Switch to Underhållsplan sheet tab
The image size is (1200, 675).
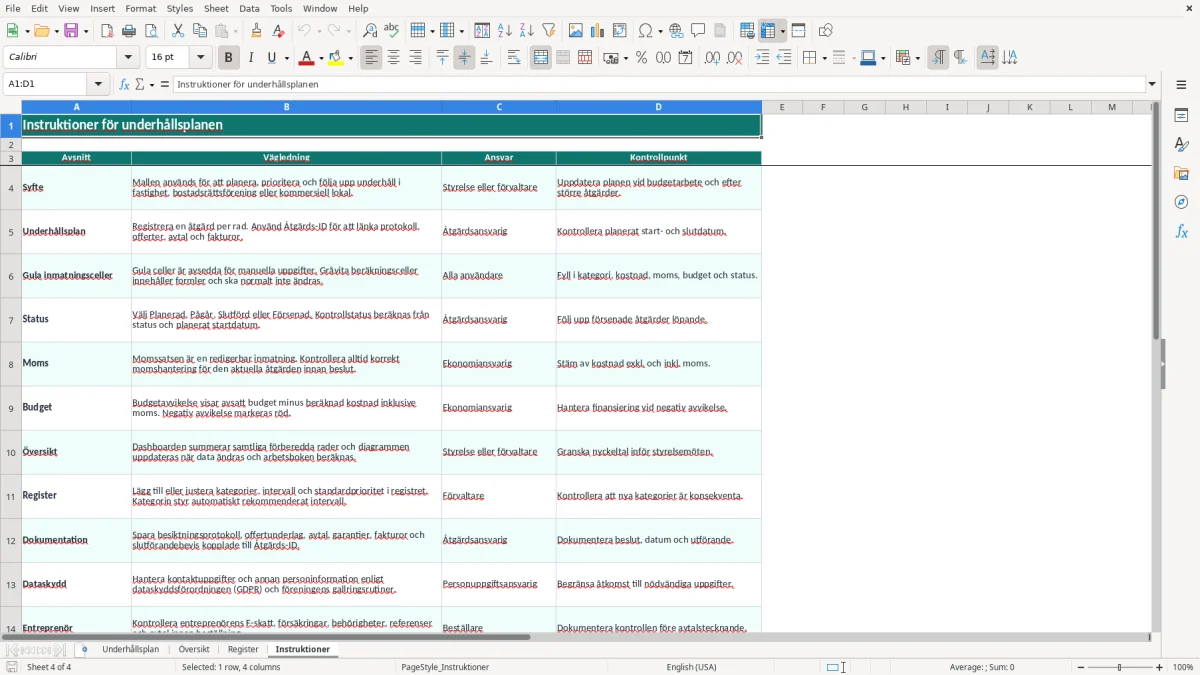(x=131, y=650)
